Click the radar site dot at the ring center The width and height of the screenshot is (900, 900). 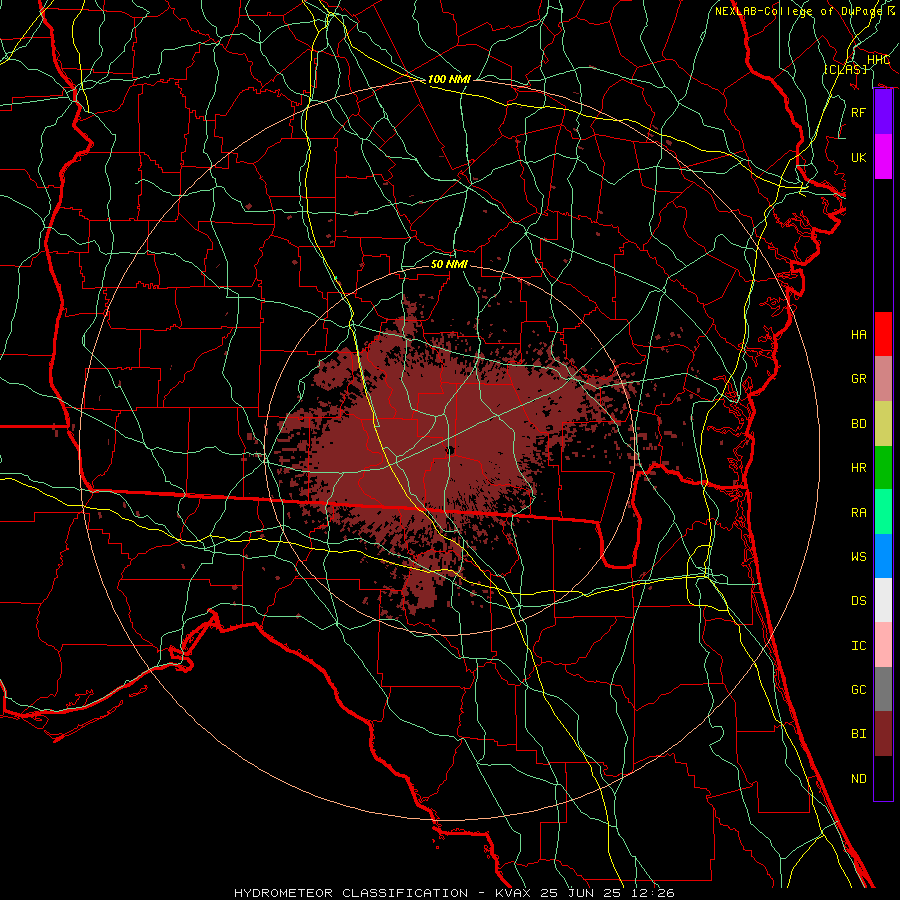[451, 450]
